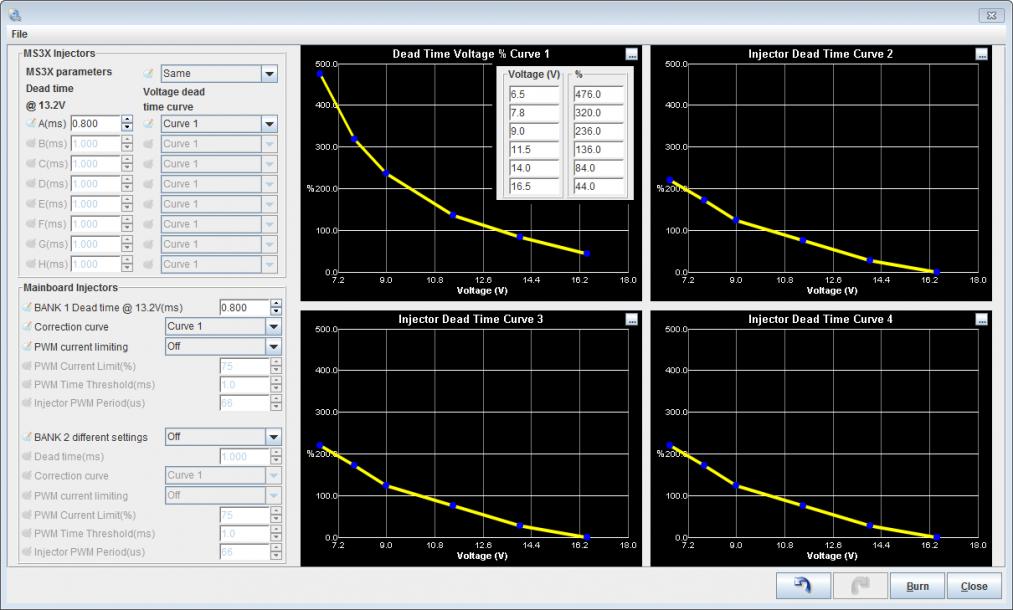1013x610 pixels.
Task: Click pencil icon next to A(ms) field
Action: click(x=30, y=124)
